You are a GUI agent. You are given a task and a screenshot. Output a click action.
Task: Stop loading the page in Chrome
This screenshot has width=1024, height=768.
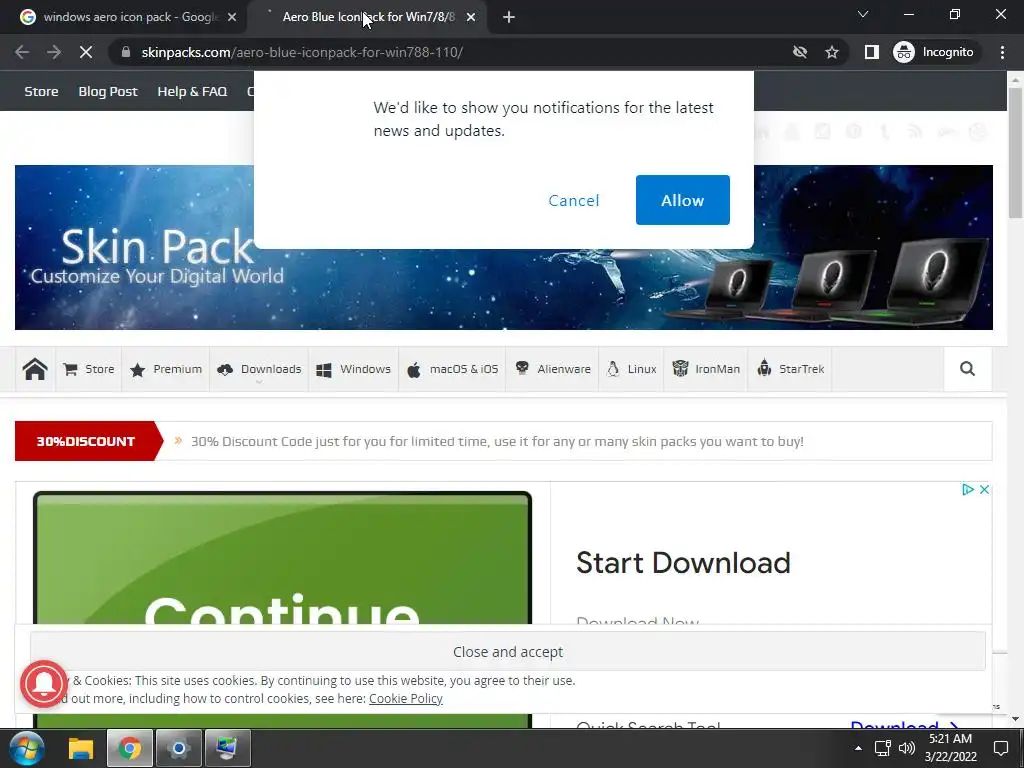(x=86, y=52)
